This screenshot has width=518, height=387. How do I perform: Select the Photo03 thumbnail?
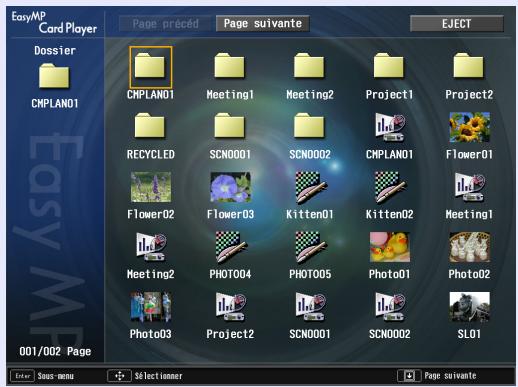point(151,307)
